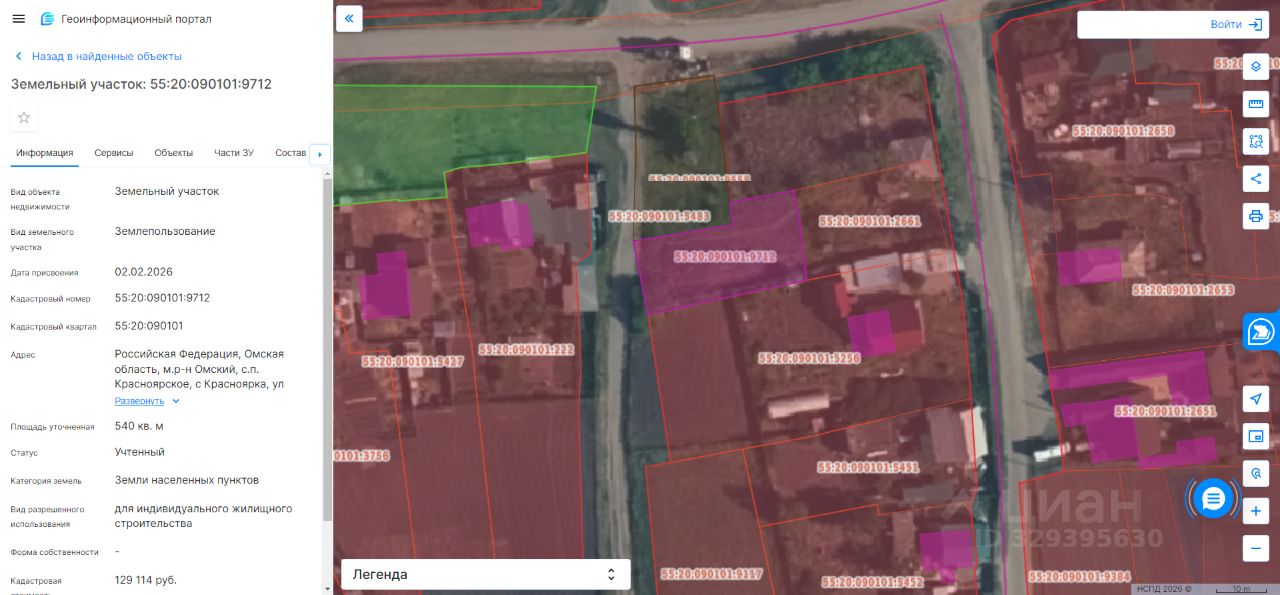Click the Землепользование value

(165, 231)
